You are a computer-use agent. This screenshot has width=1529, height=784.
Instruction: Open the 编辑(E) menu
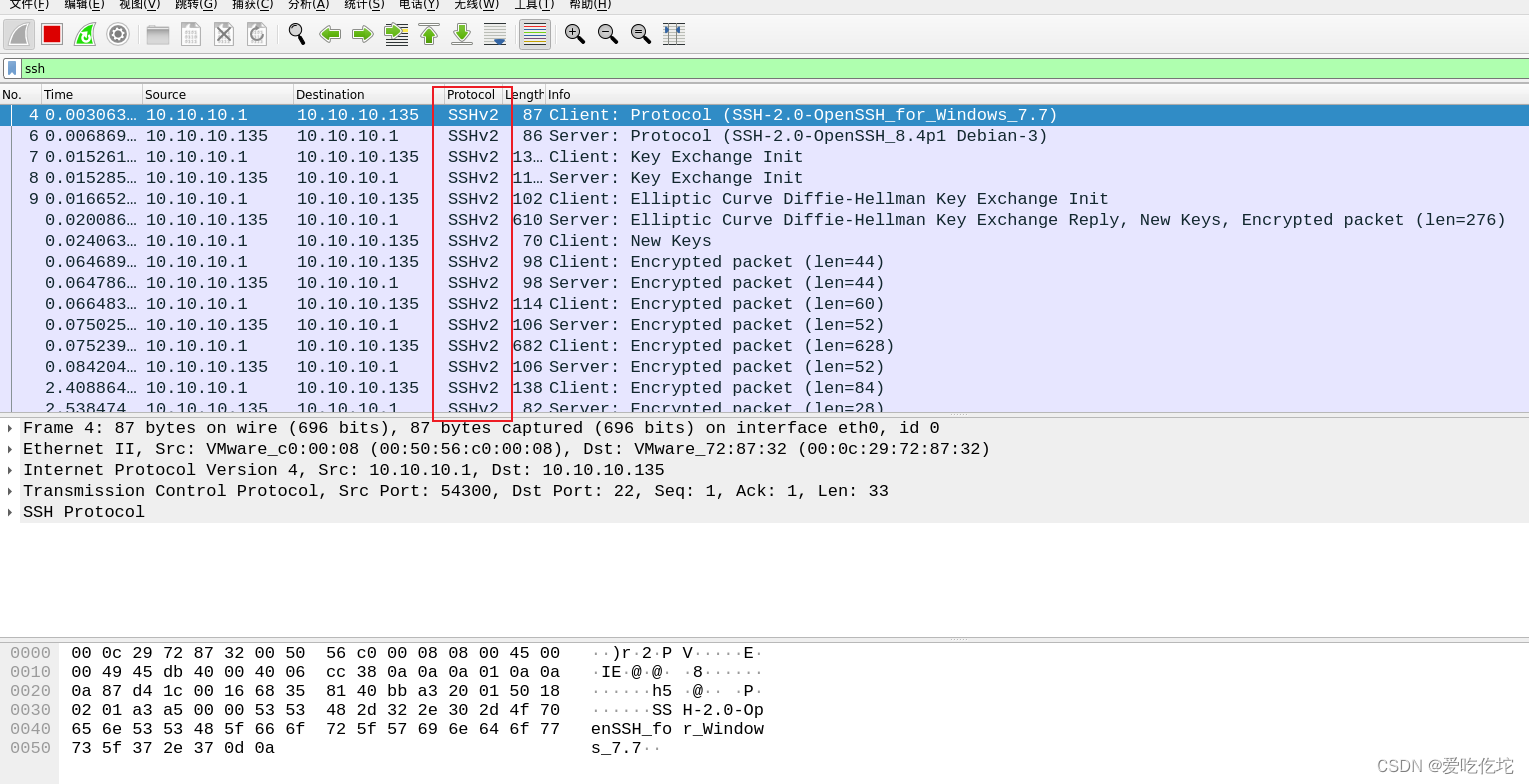[x=84, y=5]
